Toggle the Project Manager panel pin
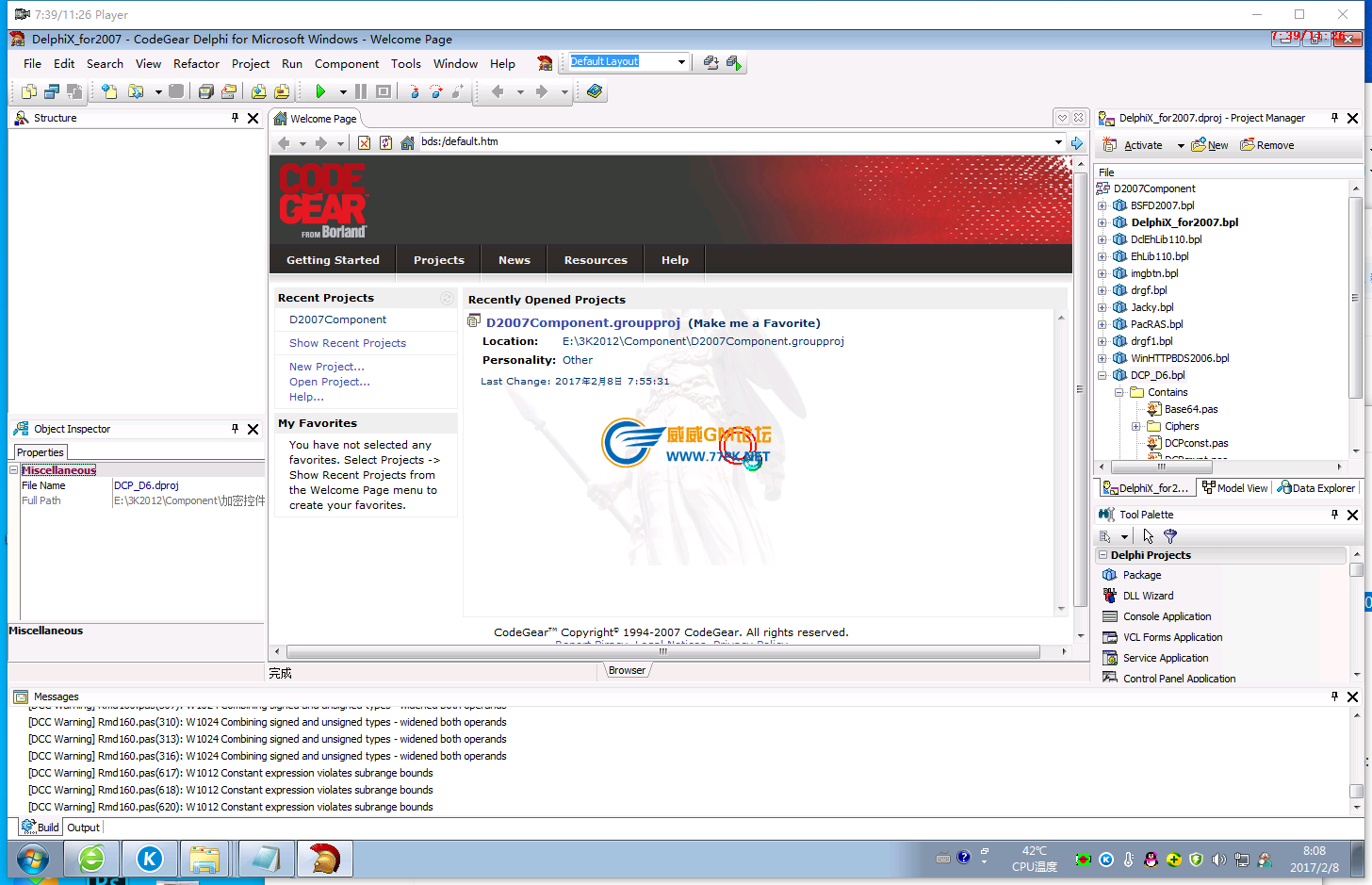The image size is (1372, 885). pos(1334,118)
